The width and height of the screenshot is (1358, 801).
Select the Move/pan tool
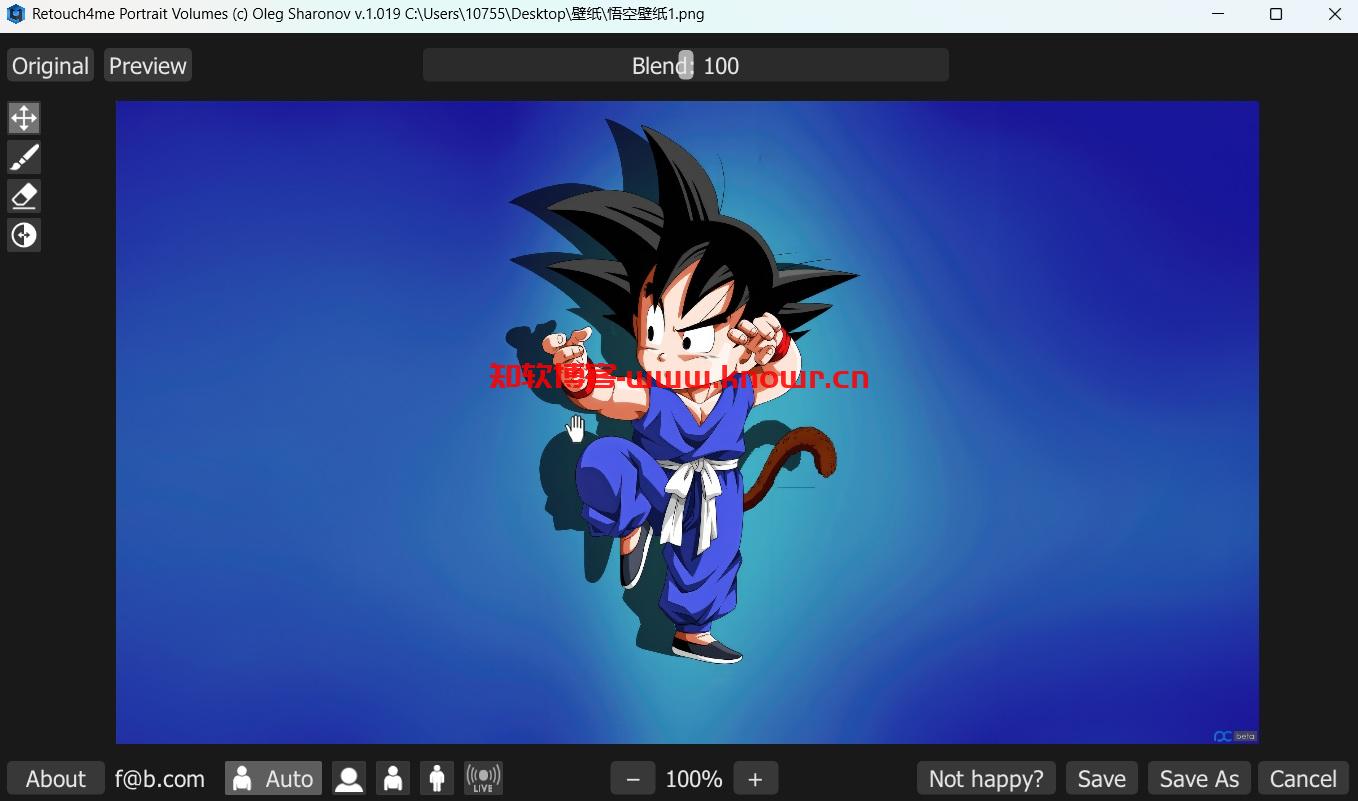(x=24, y=118)
